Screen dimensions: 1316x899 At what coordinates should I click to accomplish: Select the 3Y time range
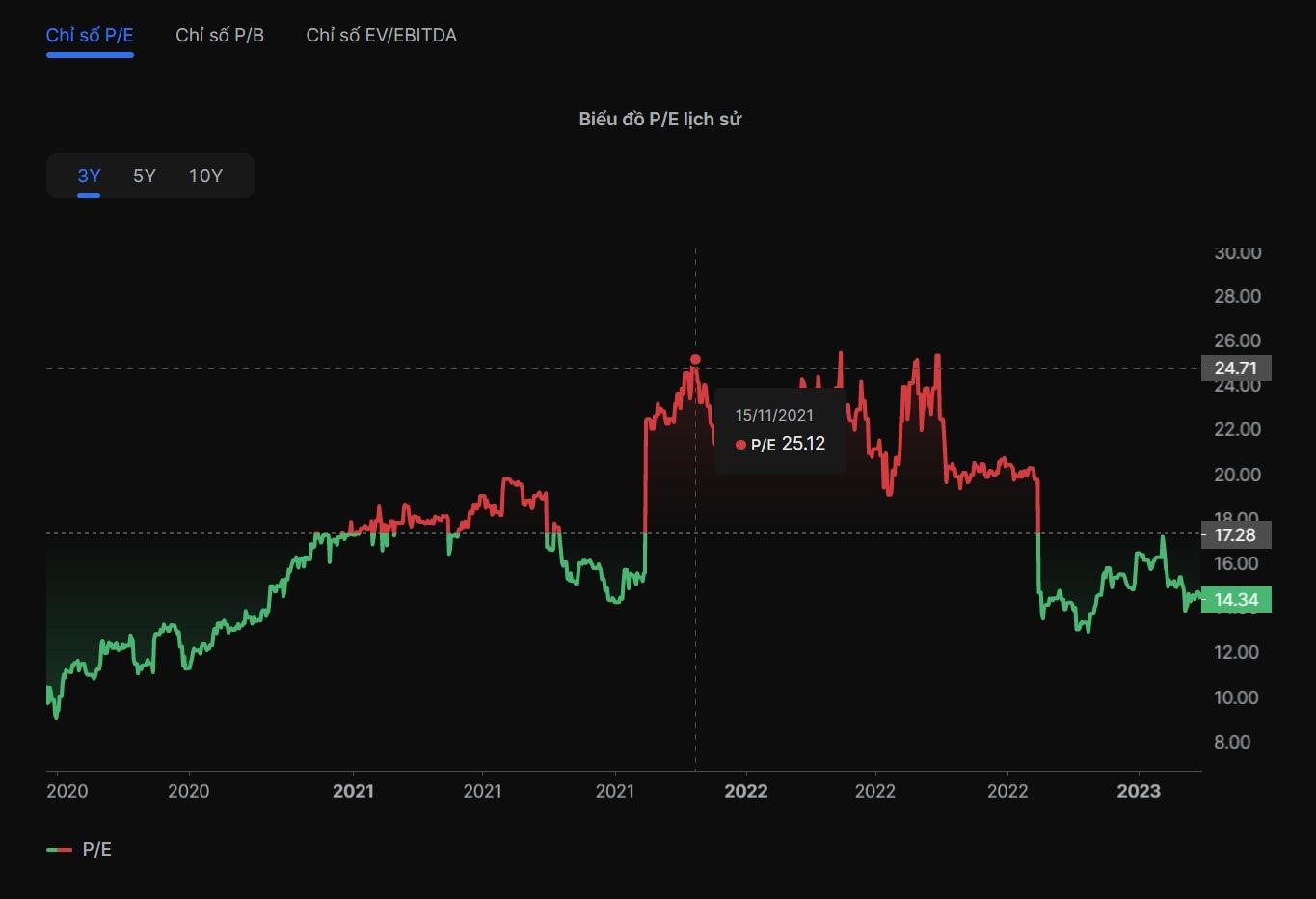89,176
